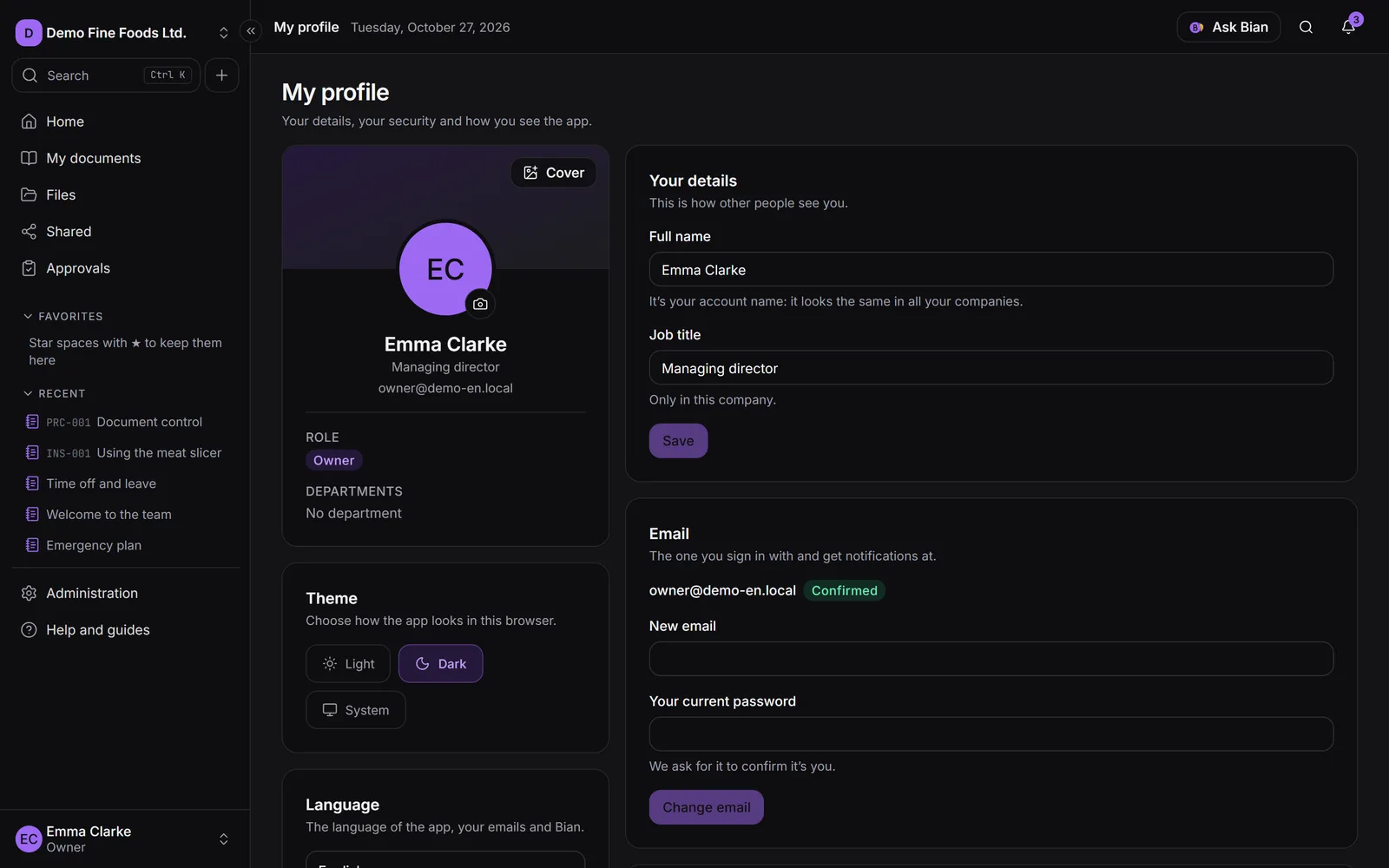
Task: Click the Cover button on profile card
Action: [554, 173]
